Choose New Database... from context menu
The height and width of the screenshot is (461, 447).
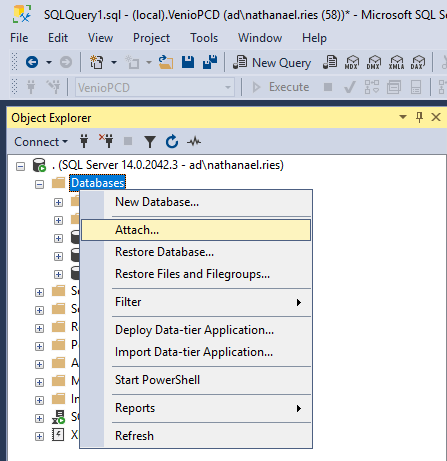(x=196, y=202)
